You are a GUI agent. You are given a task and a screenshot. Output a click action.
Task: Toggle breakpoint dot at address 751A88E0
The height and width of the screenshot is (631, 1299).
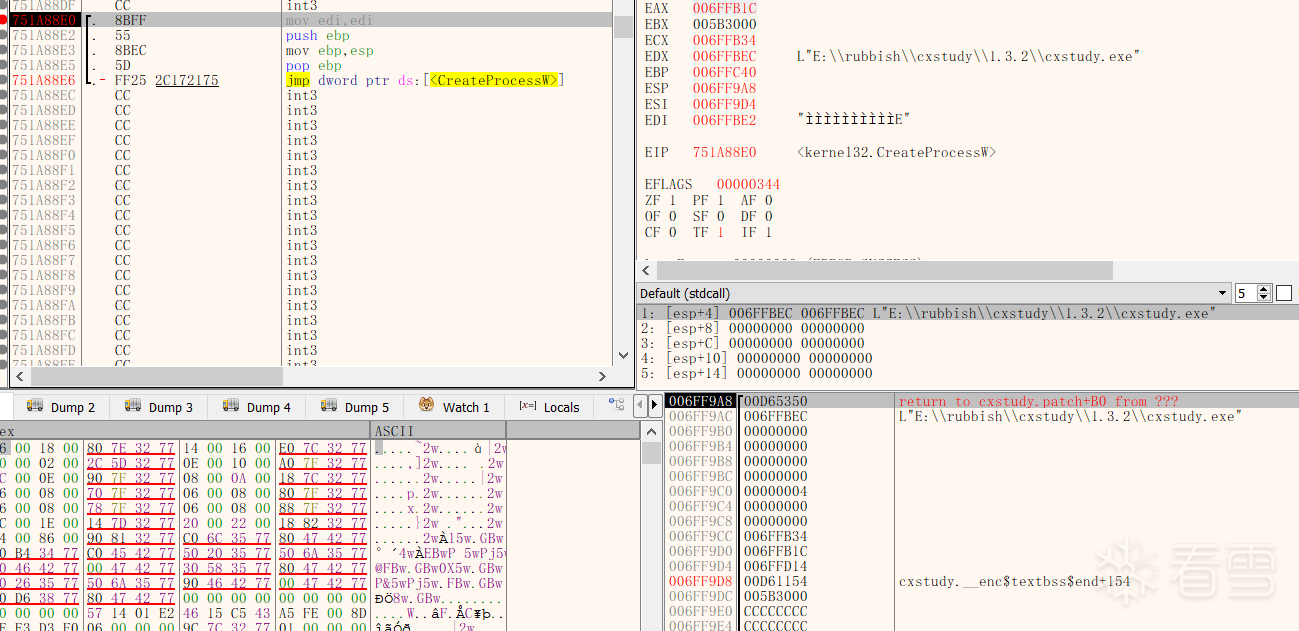point(5,20)
